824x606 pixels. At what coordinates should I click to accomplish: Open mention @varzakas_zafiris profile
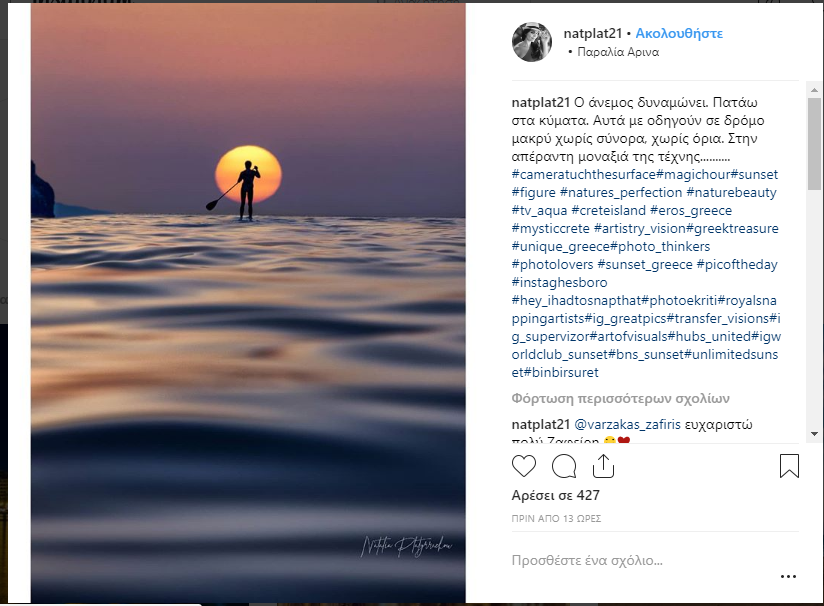(627, 424)
